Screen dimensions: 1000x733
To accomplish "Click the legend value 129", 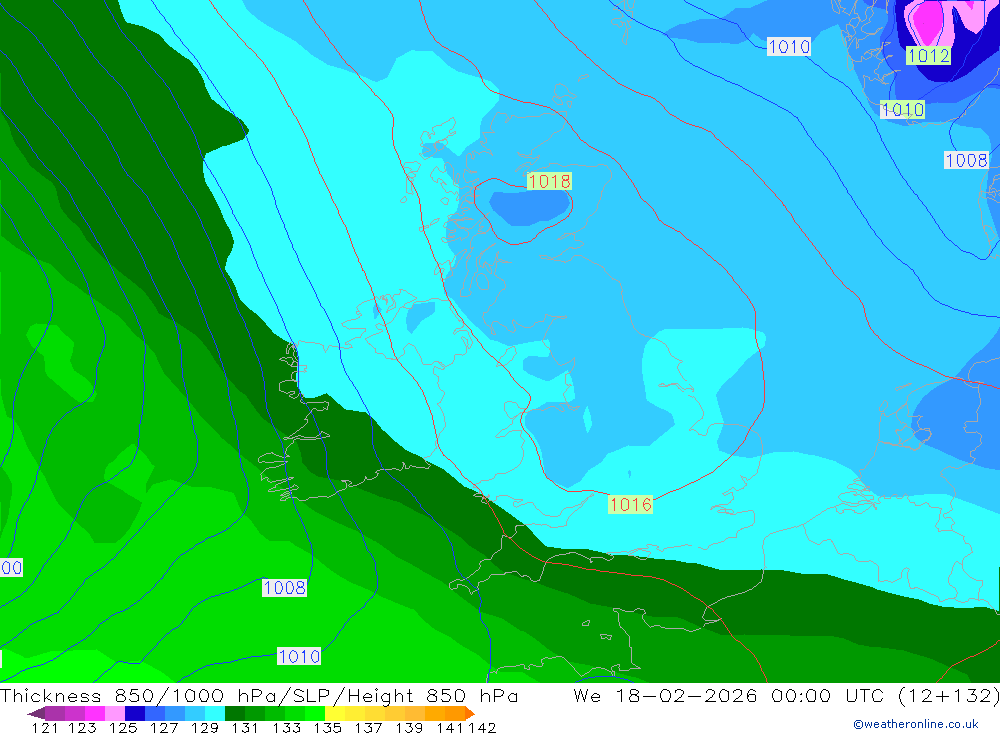I will (x=204, y=727).
